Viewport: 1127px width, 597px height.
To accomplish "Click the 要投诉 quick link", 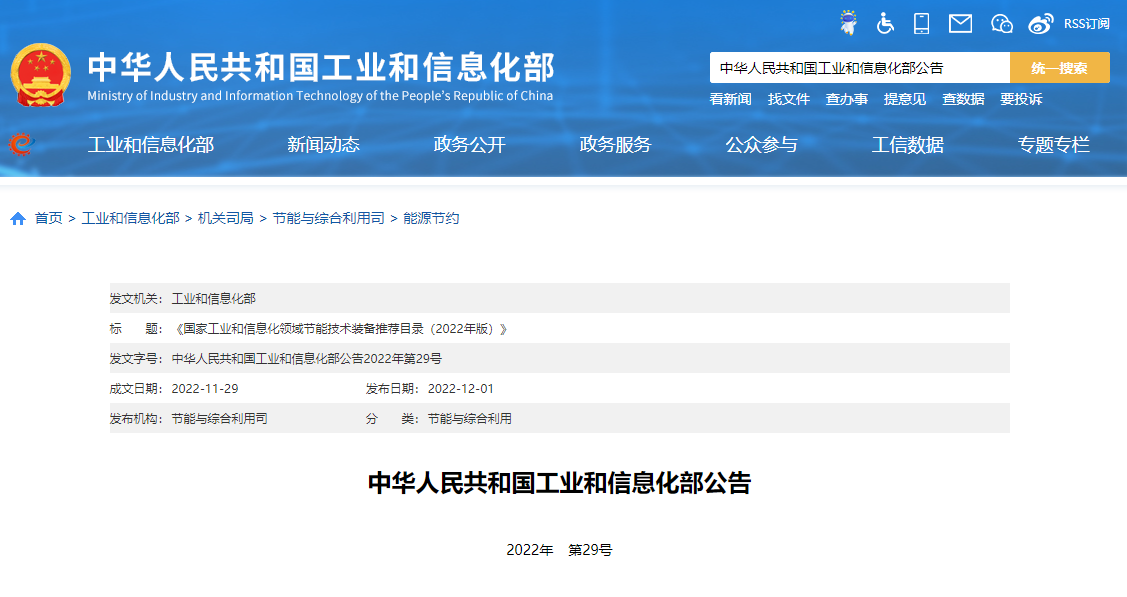I will click(1020, 99).
